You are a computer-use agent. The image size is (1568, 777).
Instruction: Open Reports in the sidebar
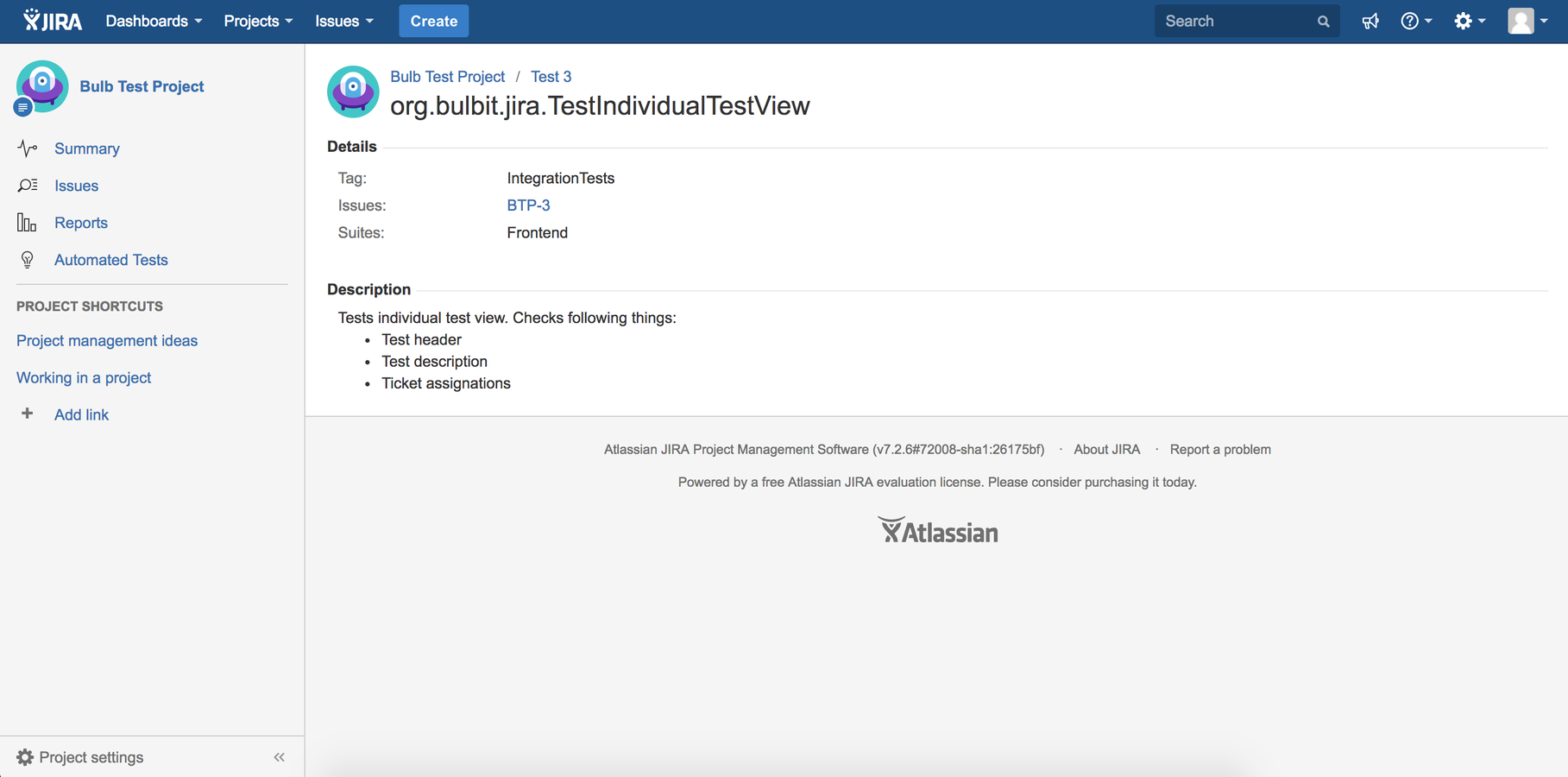(81, 223)
